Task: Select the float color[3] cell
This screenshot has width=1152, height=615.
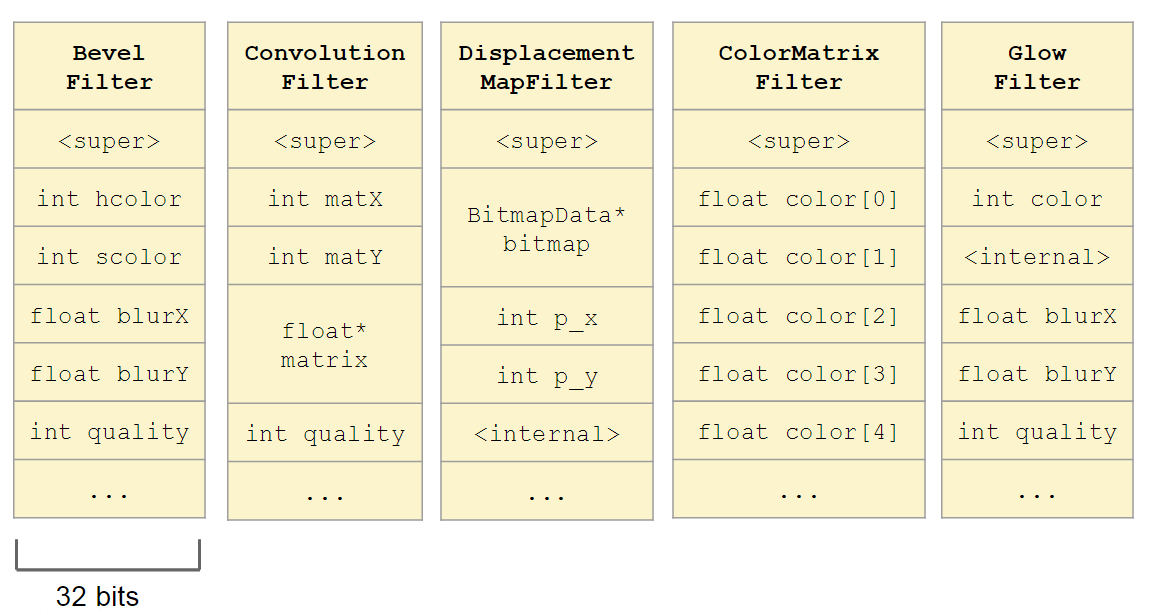Action: (799, 373)
